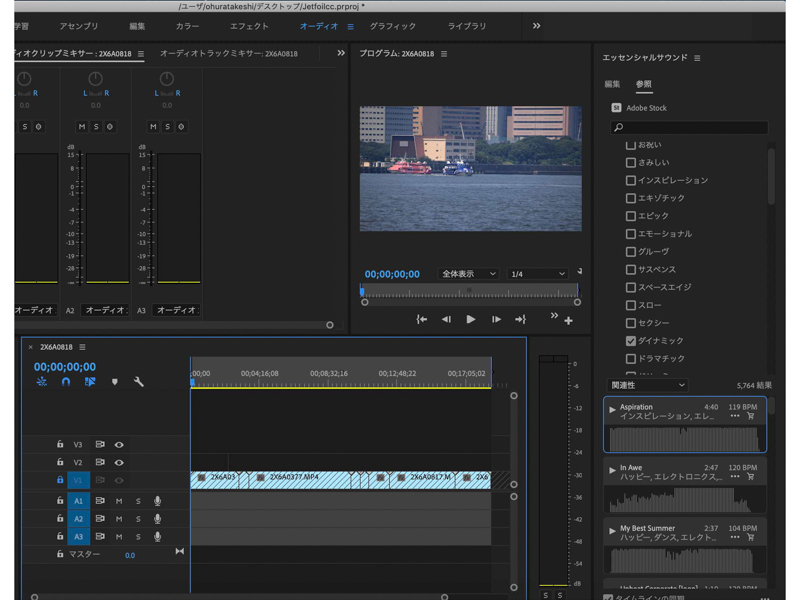Click the cart icon for Aspiration track

[x=751, y=416]
